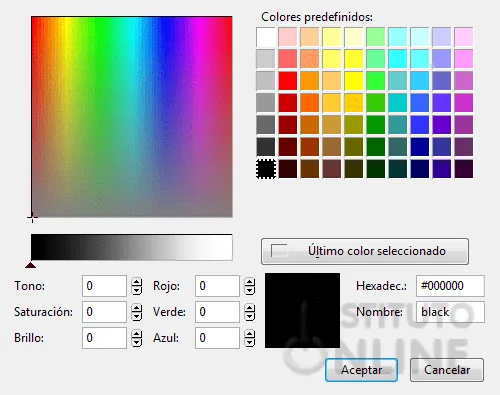Click the Último color seleccionado button

click(365, 251)
